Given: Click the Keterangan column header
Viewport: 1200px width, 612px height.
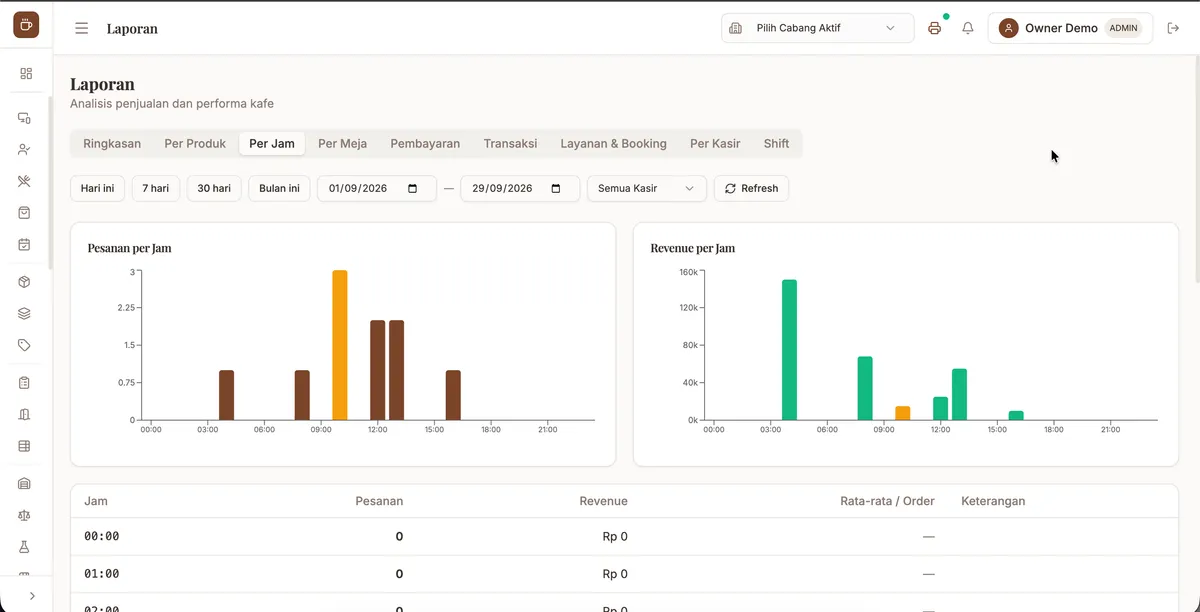Looking at the screenshot, I should [x=993, y=501].
